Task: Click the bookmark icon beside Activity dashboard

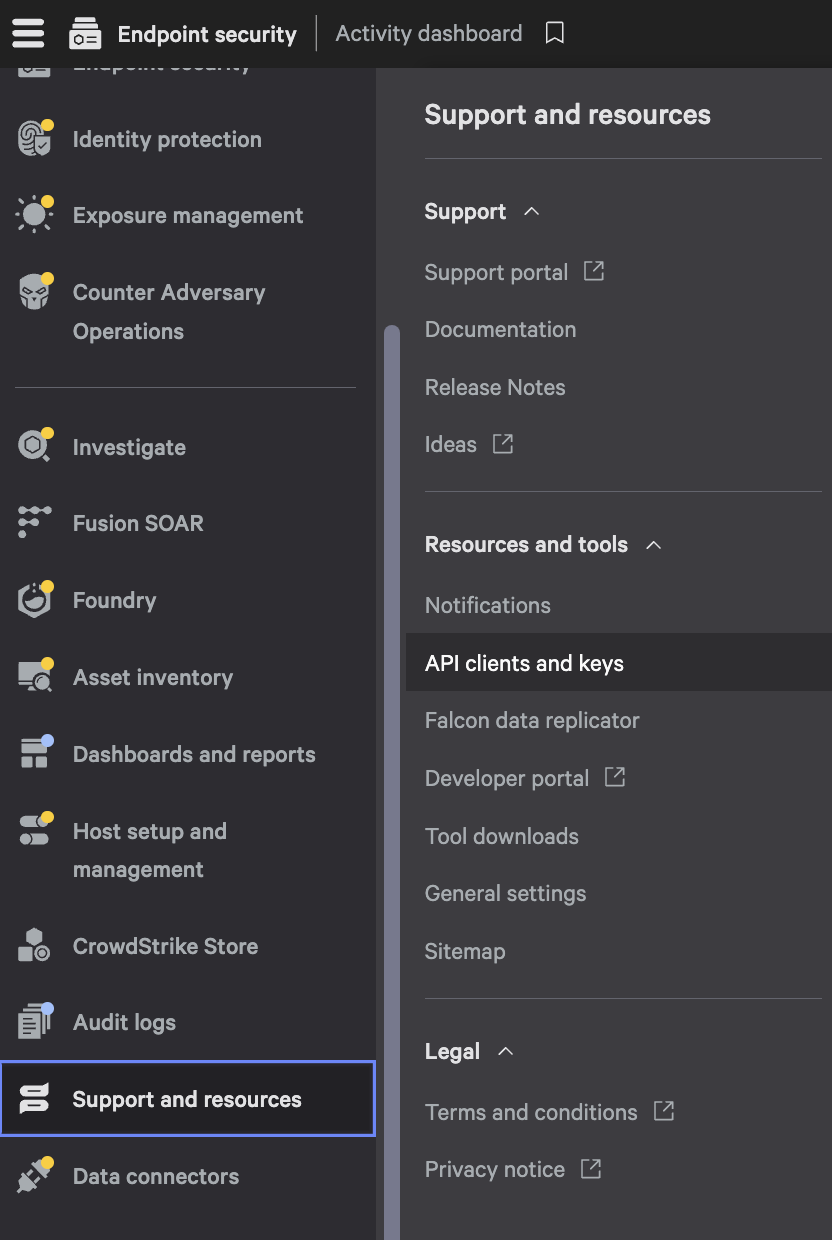Action: coord(555,33)
